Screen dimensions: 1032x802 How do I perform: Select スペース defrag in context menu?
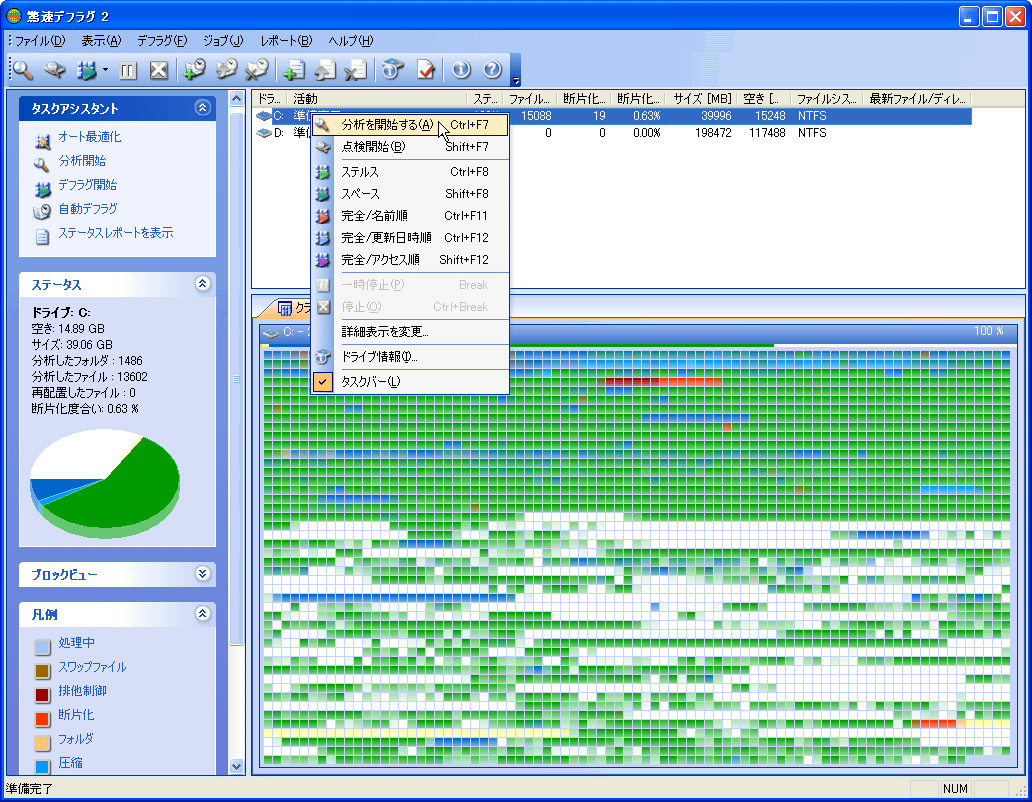coord(409,194)
